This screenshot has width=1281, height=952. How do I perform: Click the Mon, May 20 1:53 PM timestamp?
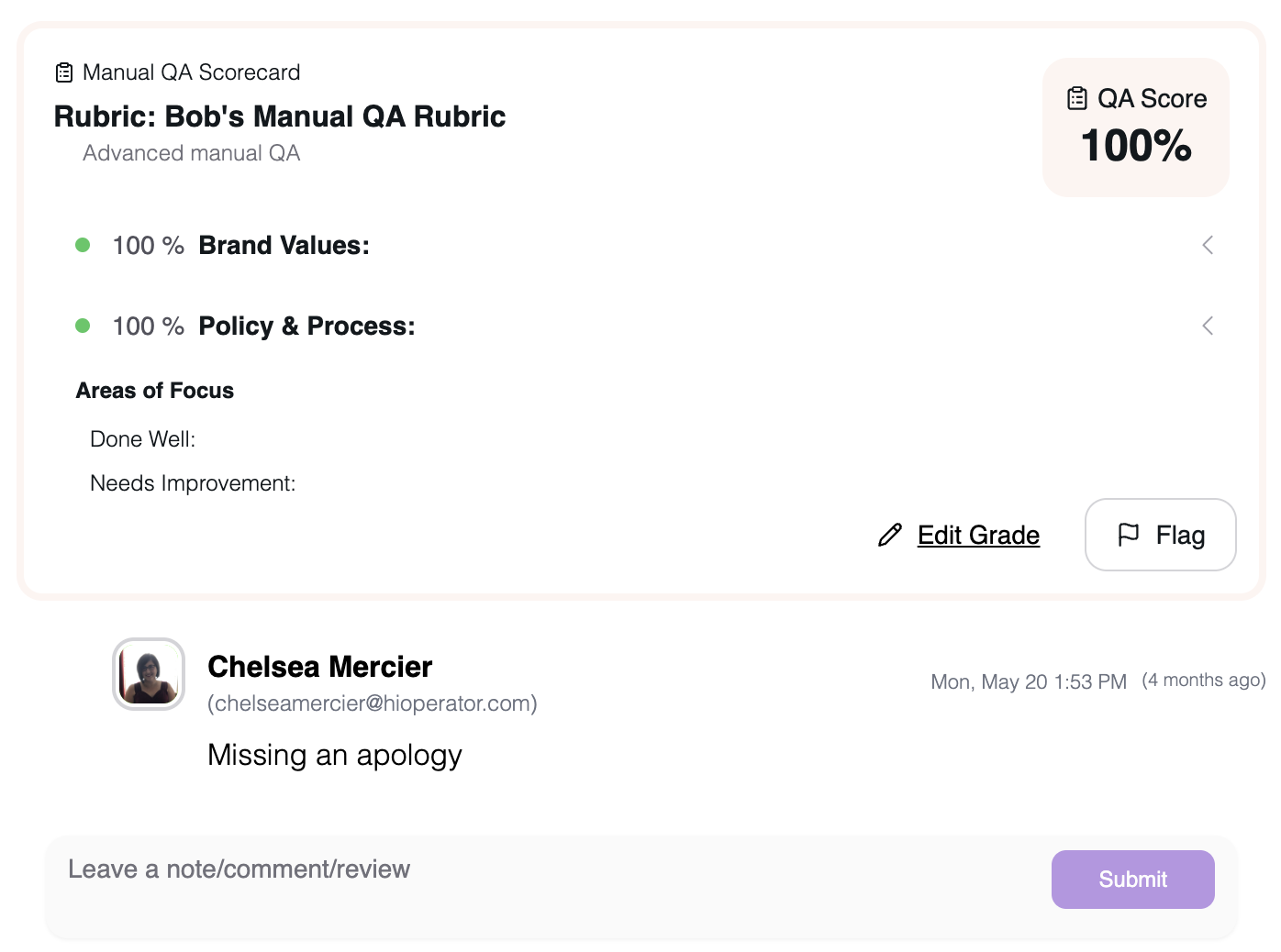click(1028, 681)
